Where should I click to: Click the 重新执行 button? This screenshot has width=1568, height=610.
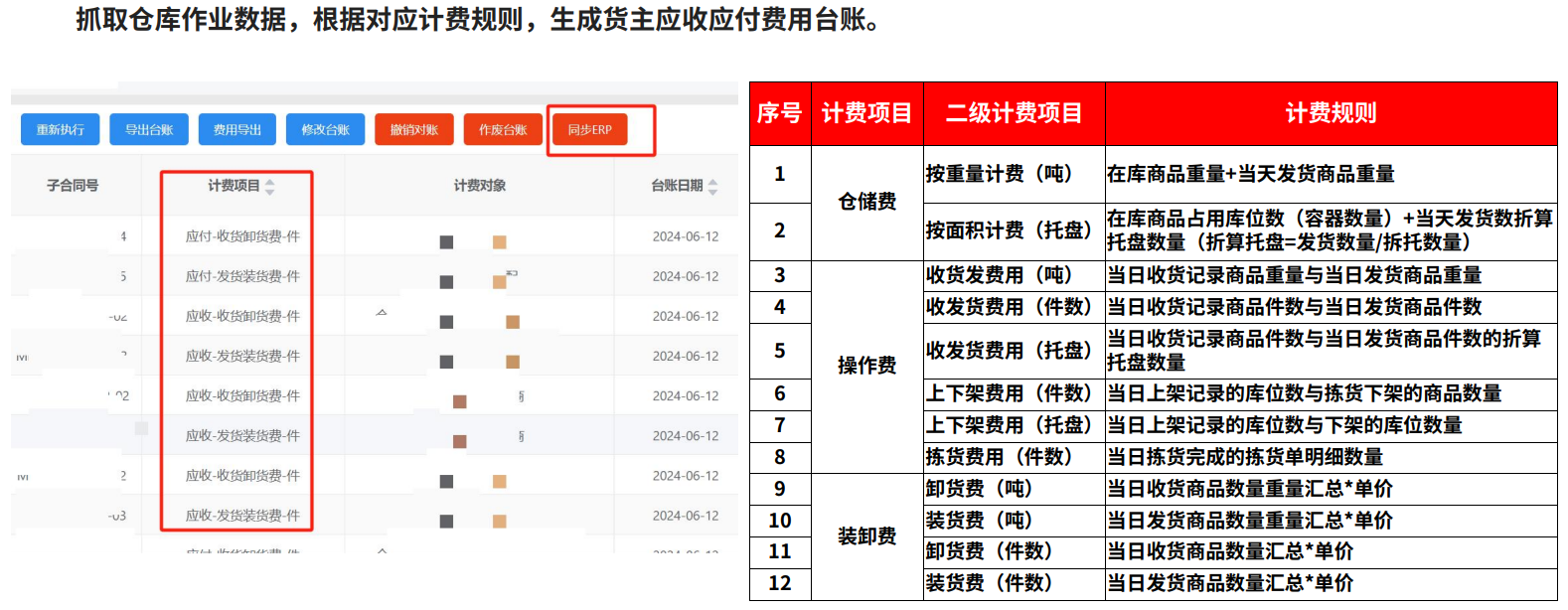(x=60, y=130)
